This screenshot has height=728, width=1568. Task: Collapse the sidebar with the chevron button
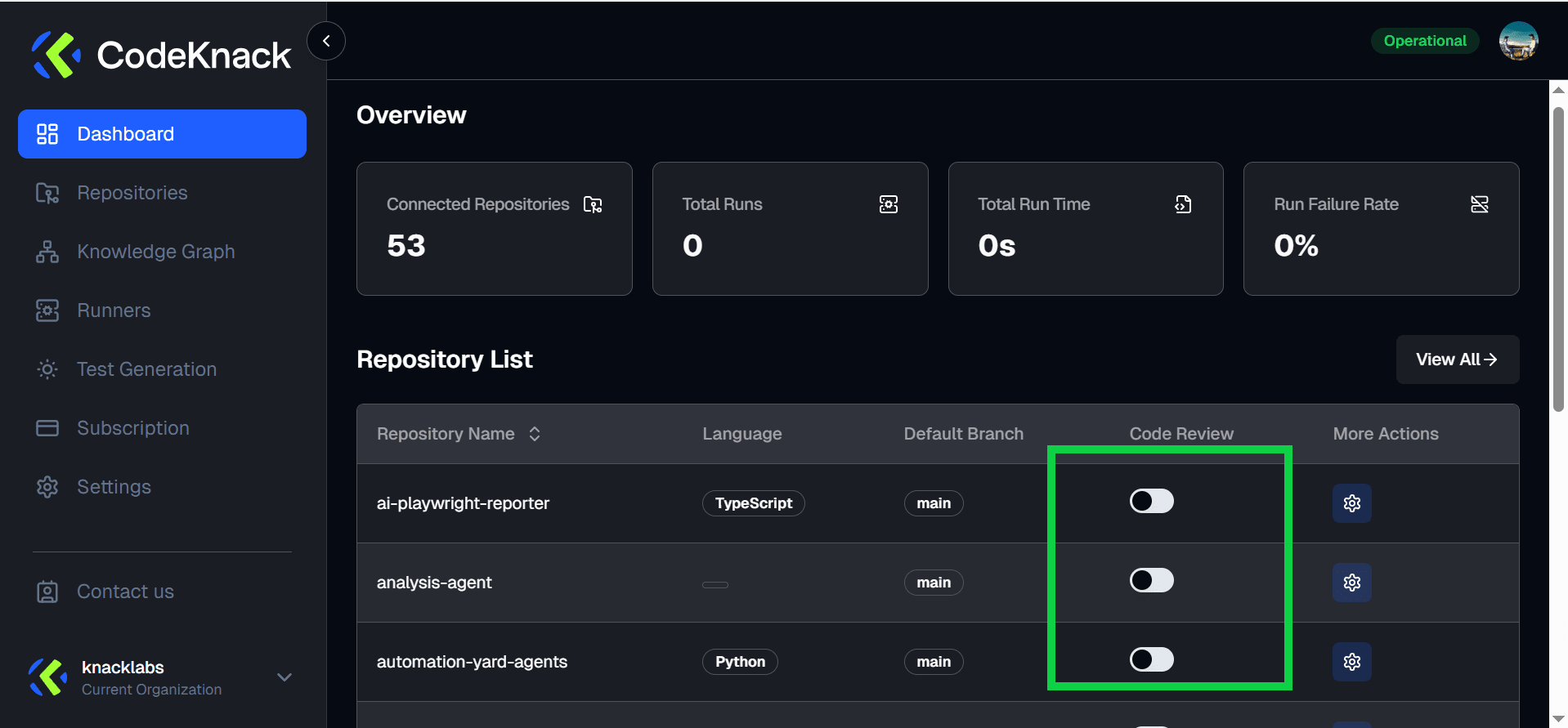pyautogui.click(x=326, y=41)
